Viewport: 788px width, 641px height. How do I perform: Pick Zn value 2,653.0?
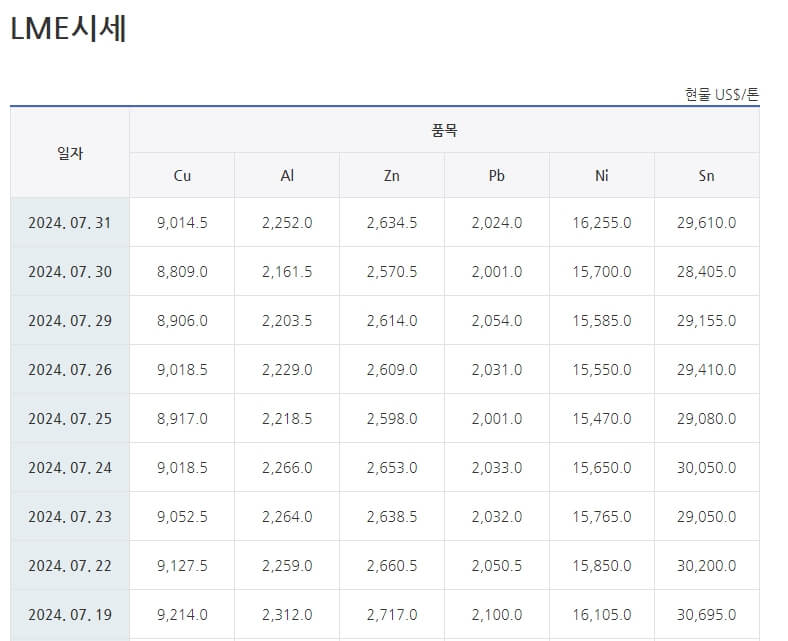pyautogui.click(x=391, y=468)
